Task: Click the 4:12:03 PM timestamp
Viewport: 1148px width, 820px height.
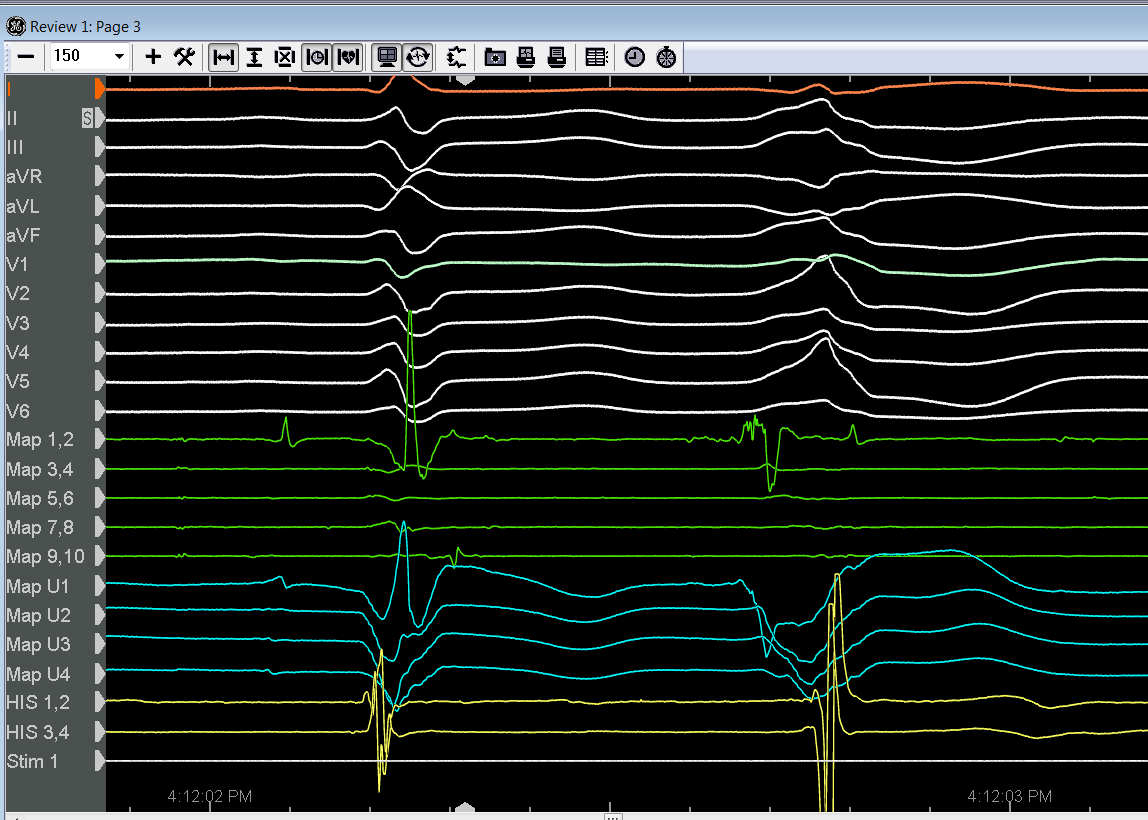Action: [1010, 796]
